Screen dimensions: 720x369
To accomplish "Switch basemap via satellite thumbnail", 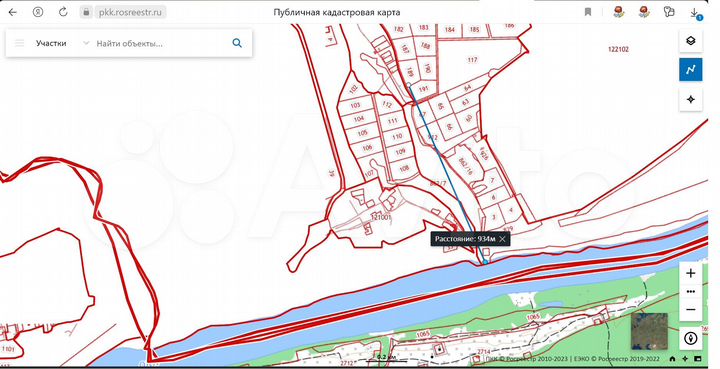I will pyautogui.click(x=649, y=331).
